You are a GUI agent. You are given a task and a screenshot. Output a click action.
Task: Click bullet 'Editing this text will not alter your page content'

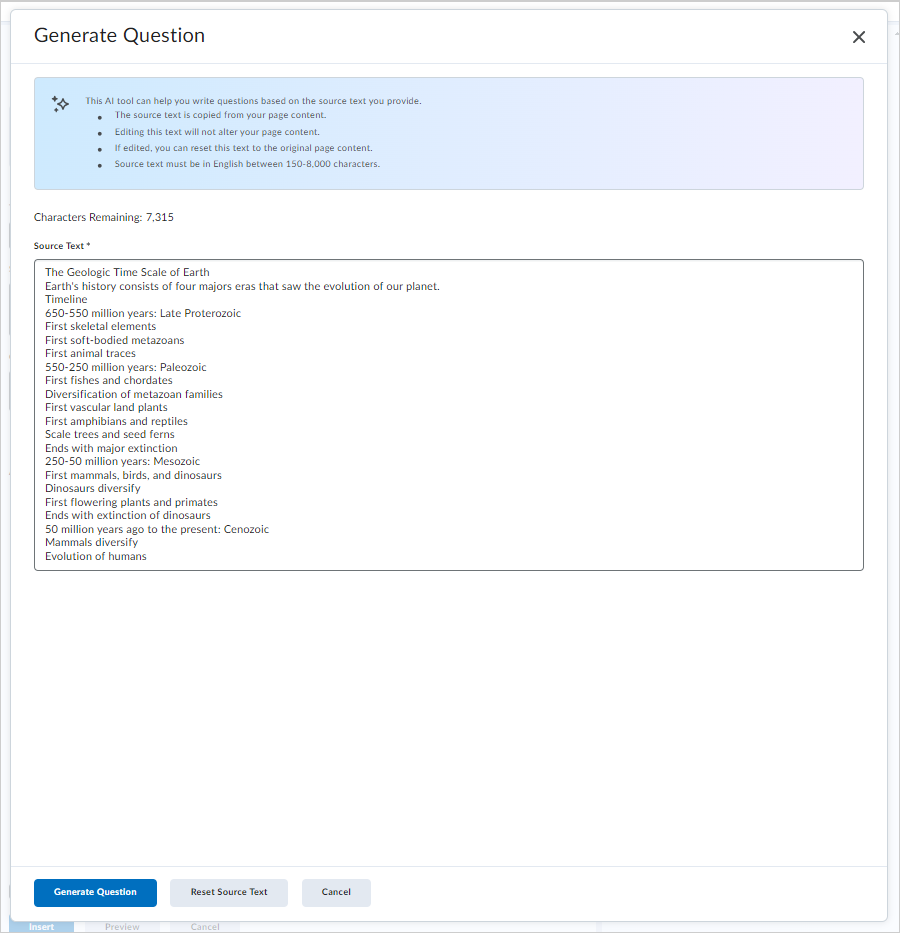pyautogui.click(x=217, y=132)
